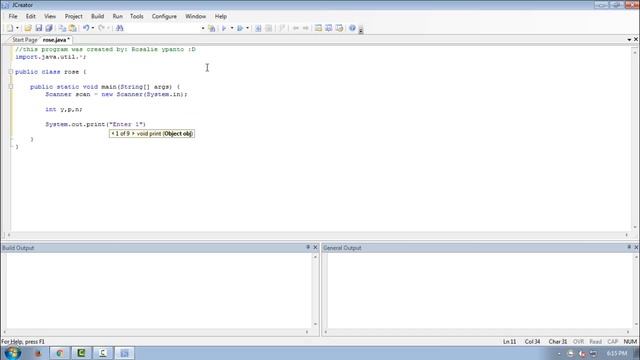Viewport: 640px width, 360px height.
Task: Click the Copy toolbar icon
Action: pos(62,28)
